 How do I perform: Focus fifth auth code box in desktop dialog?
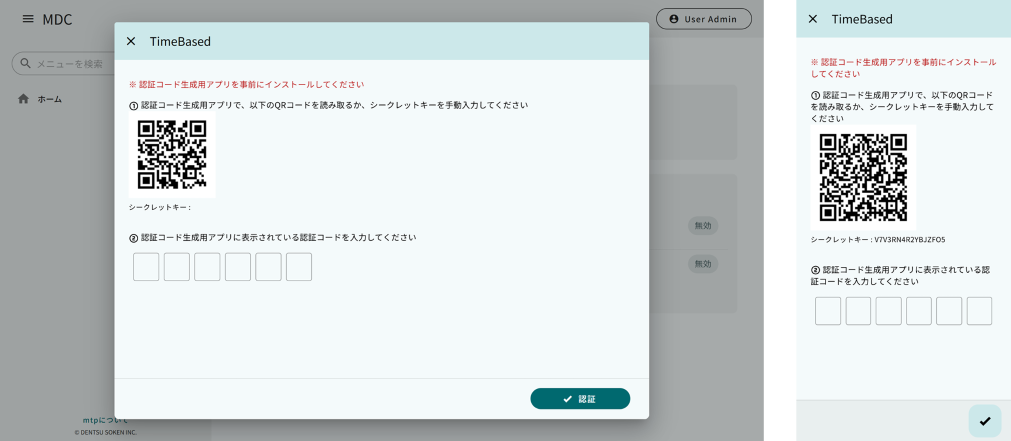[268, 267]
